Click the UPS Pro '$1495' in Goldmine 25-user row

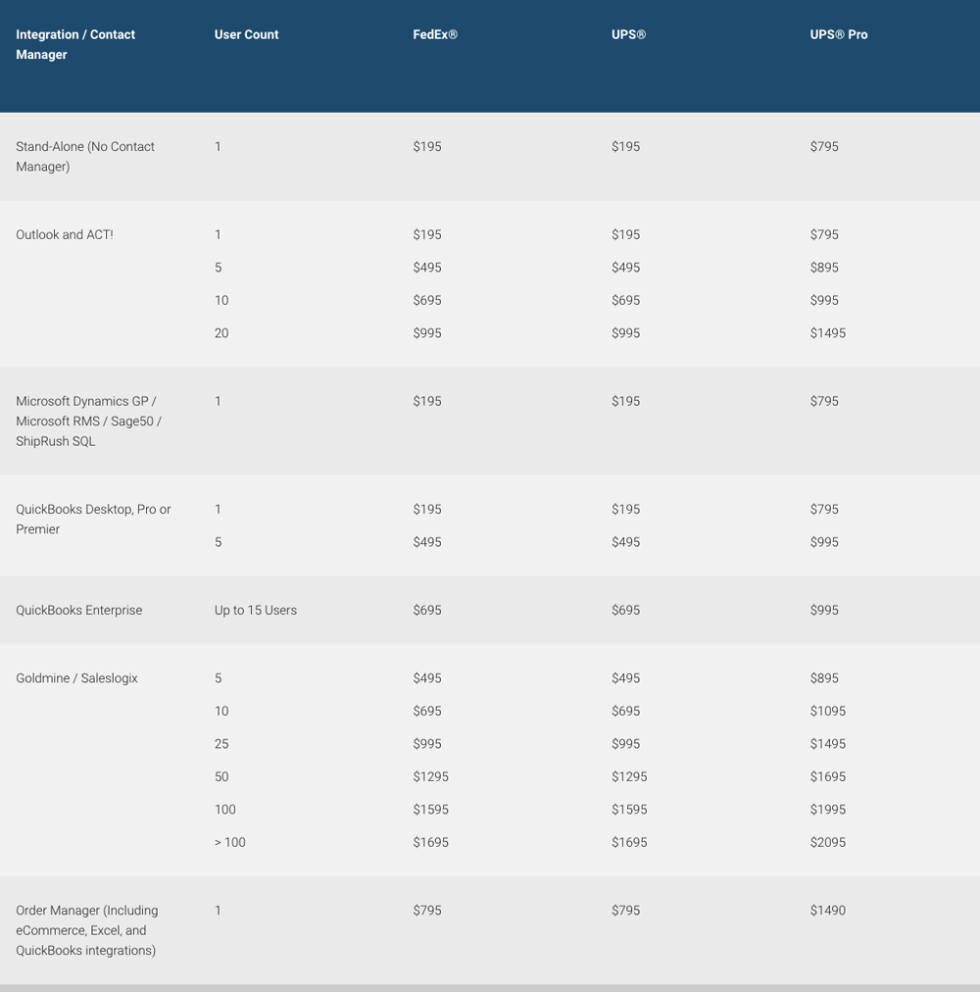[x=828, y=744]
